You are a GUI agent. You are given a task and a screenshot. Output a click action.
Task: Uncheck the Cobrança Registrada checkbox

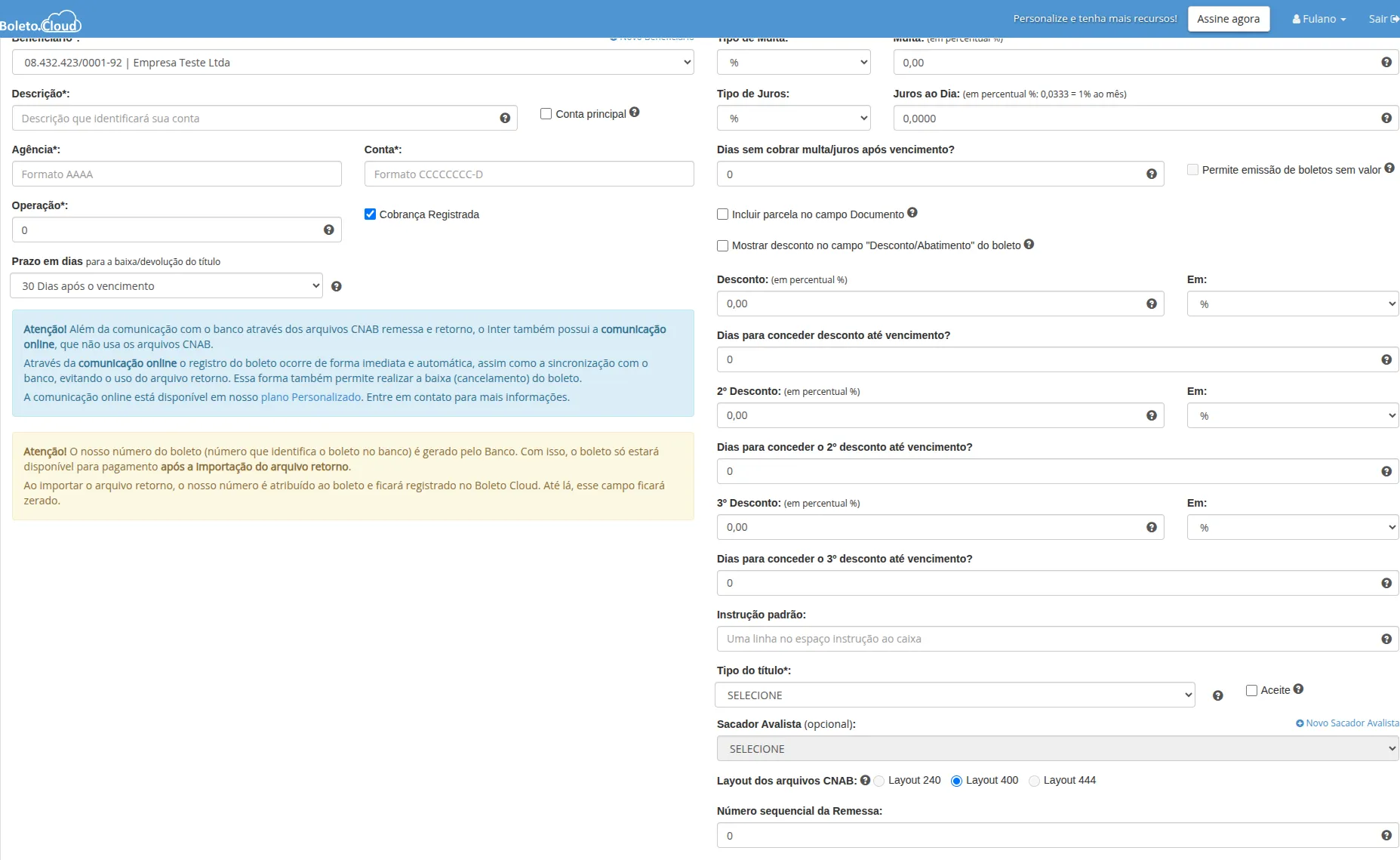point(370,214)
